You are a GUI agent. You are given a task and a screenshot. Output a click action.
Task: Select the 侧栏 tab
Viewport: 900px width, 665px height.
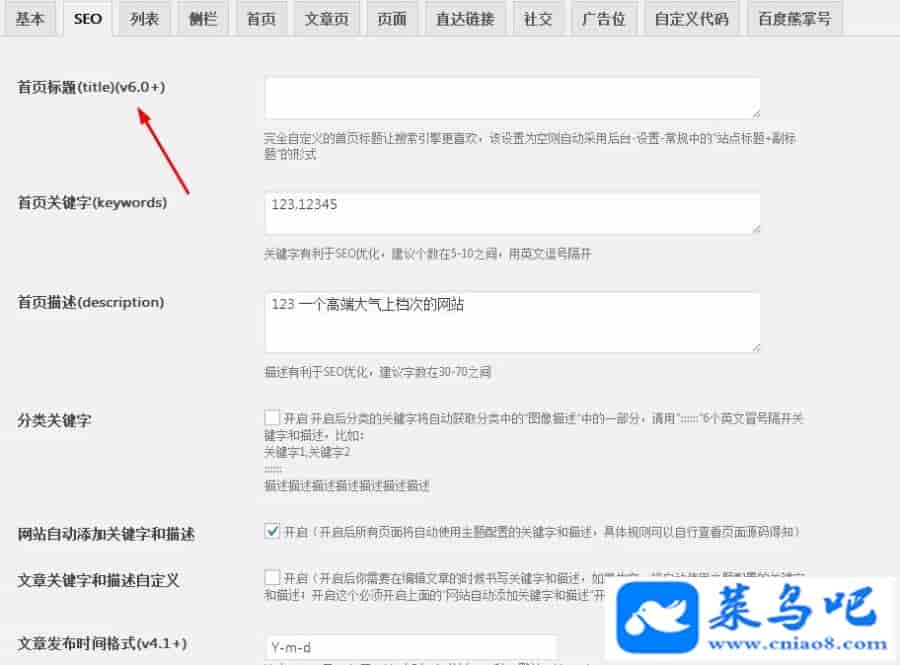click(203, 19)
